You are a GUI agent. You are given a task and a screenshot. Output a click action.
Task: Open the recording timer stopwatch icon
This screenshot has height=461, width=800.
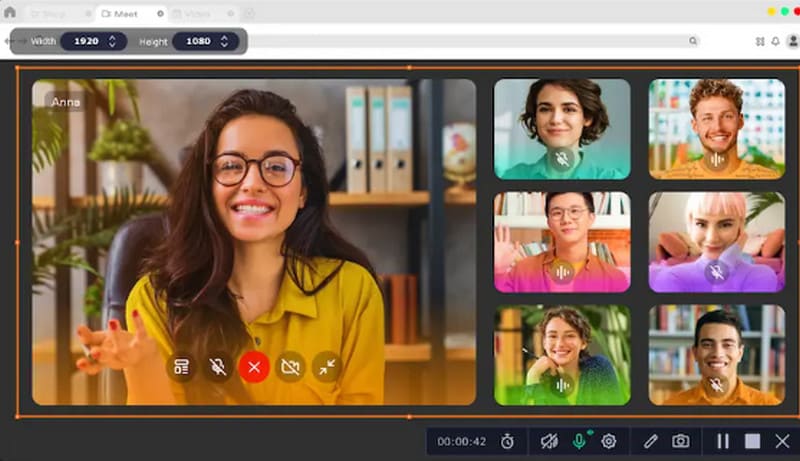click(x=508, y=441)
